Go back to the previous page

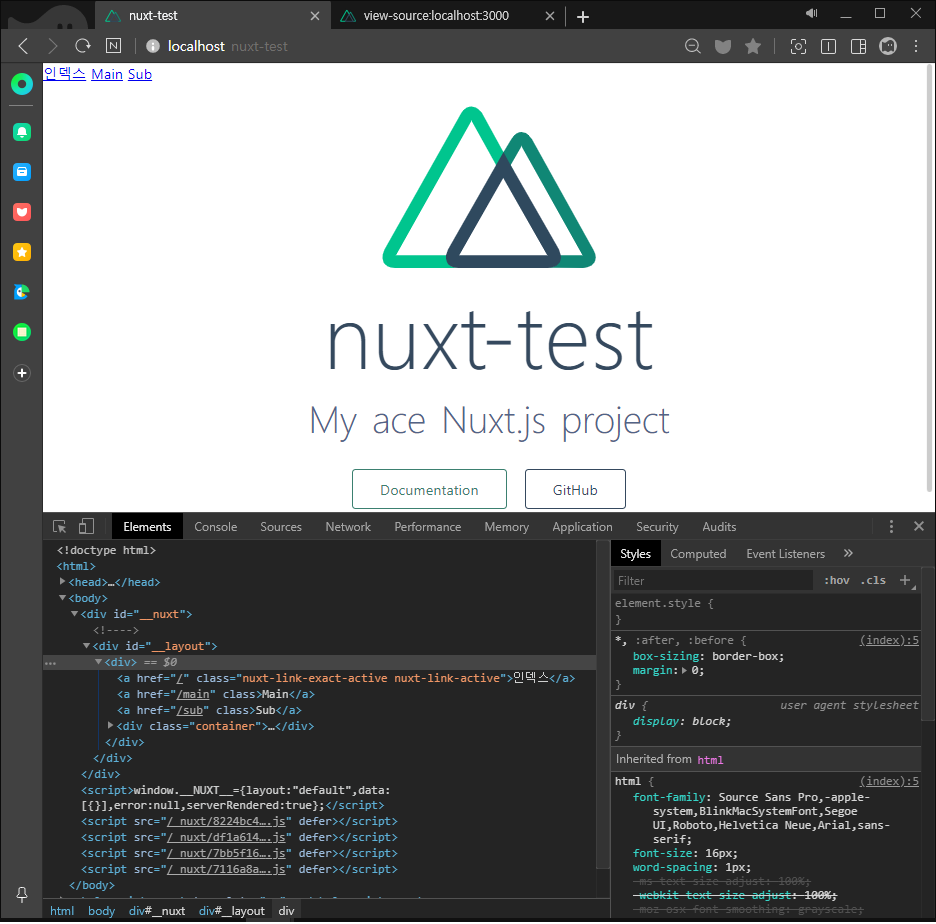23,46
